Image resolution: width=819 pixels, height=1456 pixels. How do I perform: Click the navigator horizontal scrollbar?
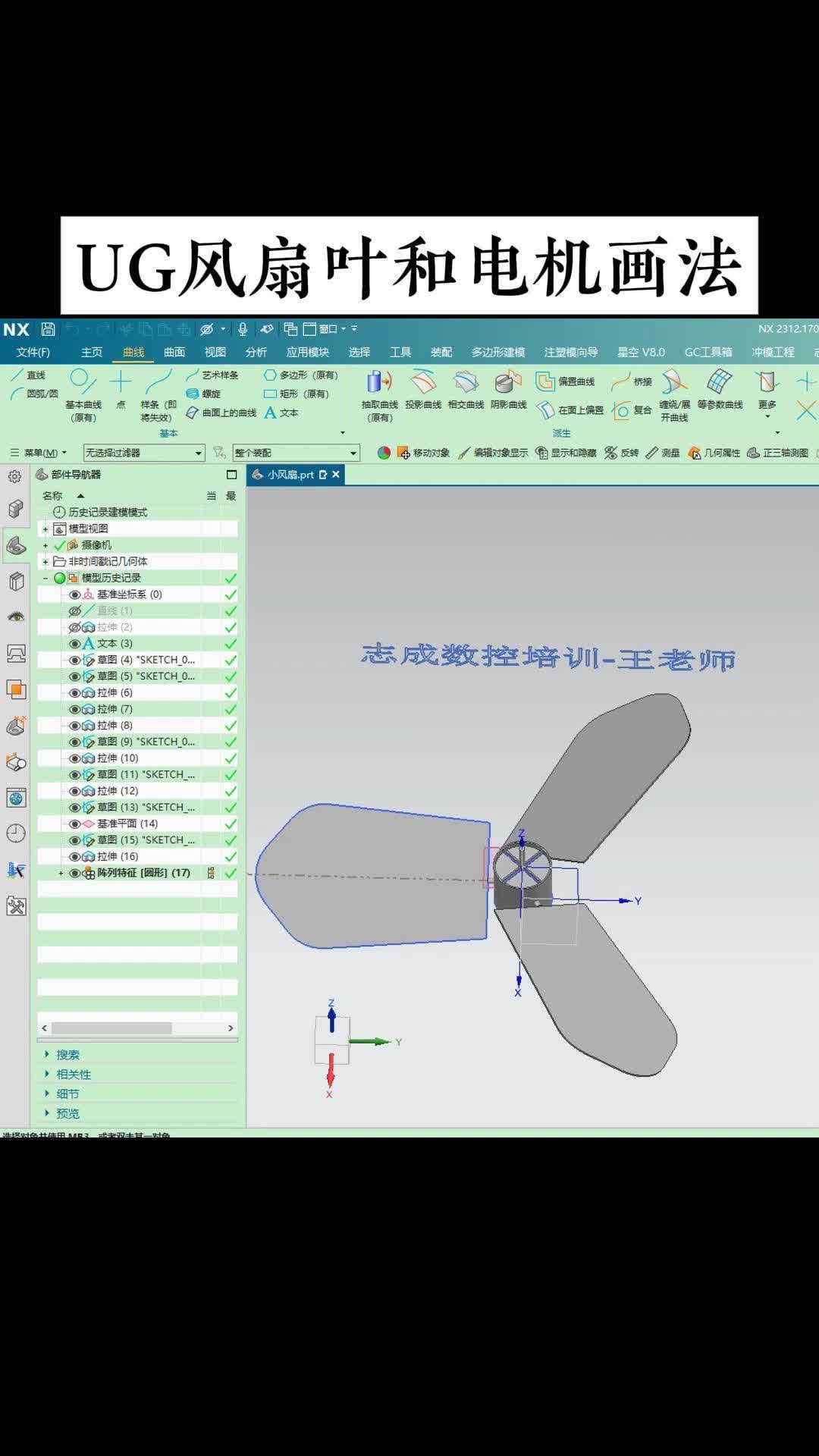tap(121, 1028)
